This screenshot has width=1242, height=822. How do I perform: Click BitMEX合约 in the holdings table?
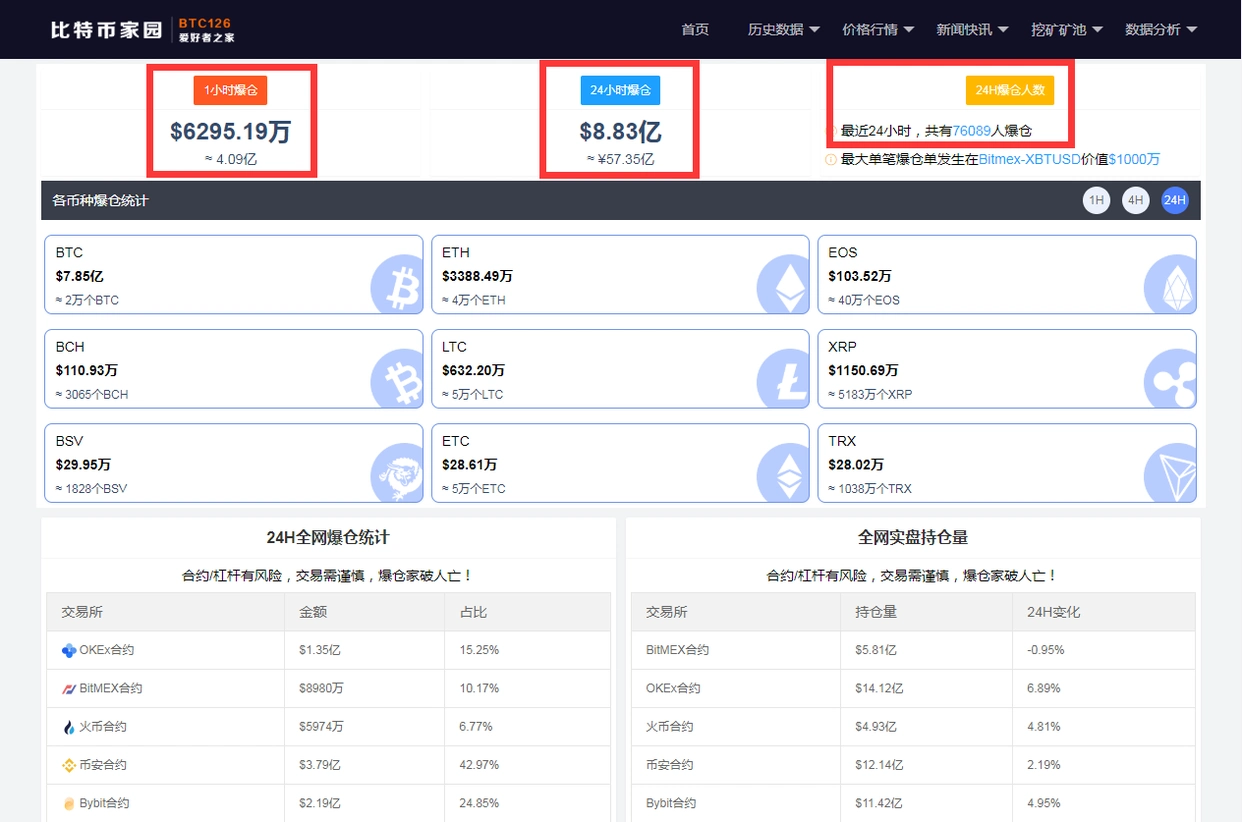pyautogui.click(x=677, y=650)
